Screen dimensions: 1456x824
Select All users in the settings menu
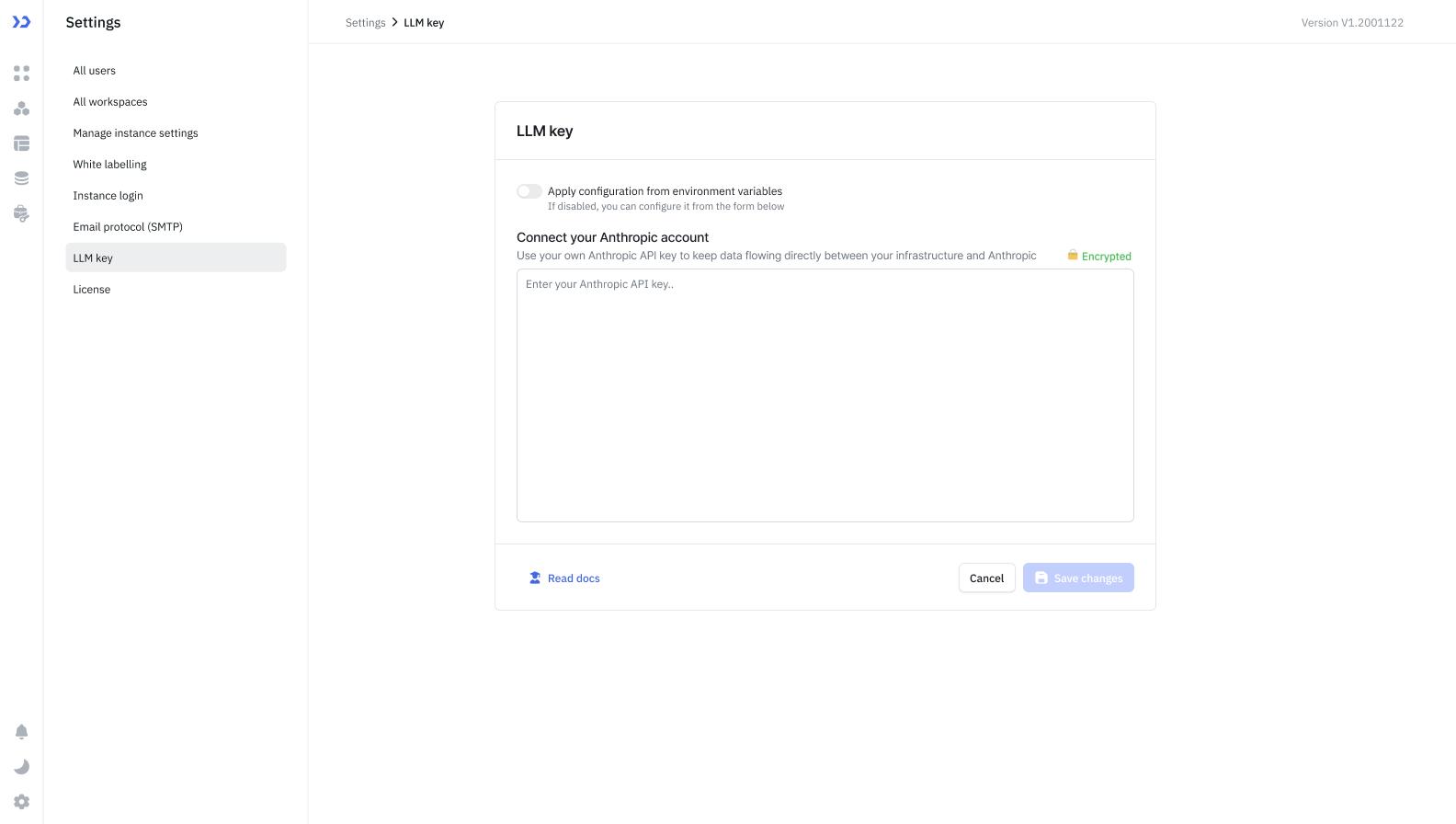pos(95,71)
